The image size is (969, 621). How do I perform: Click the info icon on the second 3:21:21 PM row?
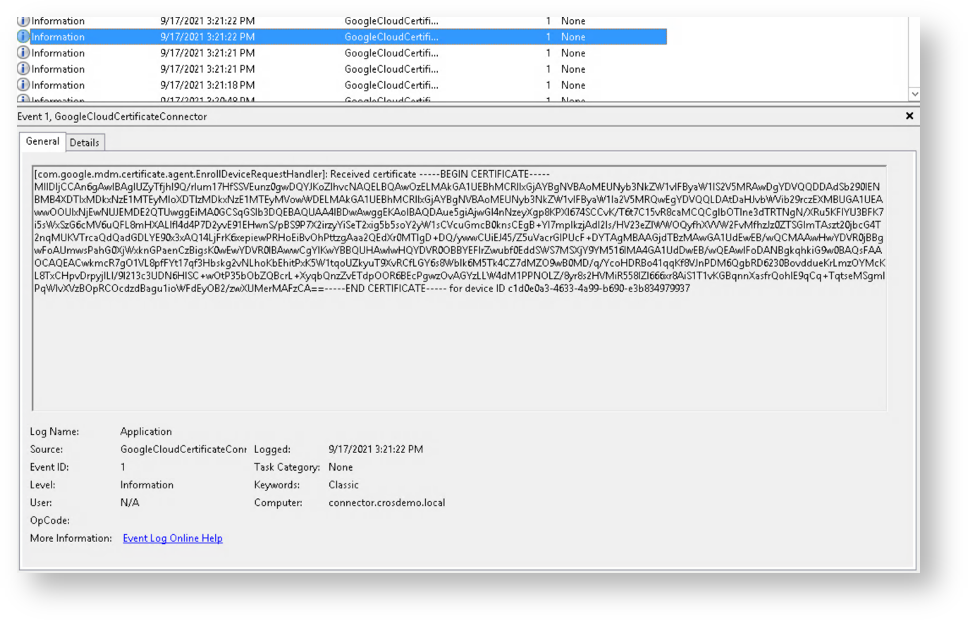[x=24, y=69]
